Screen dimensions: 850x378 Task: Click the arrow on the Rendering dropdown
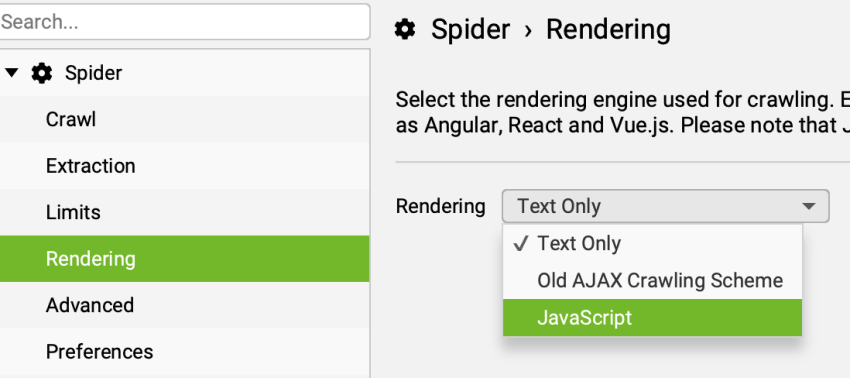(809, 206)
